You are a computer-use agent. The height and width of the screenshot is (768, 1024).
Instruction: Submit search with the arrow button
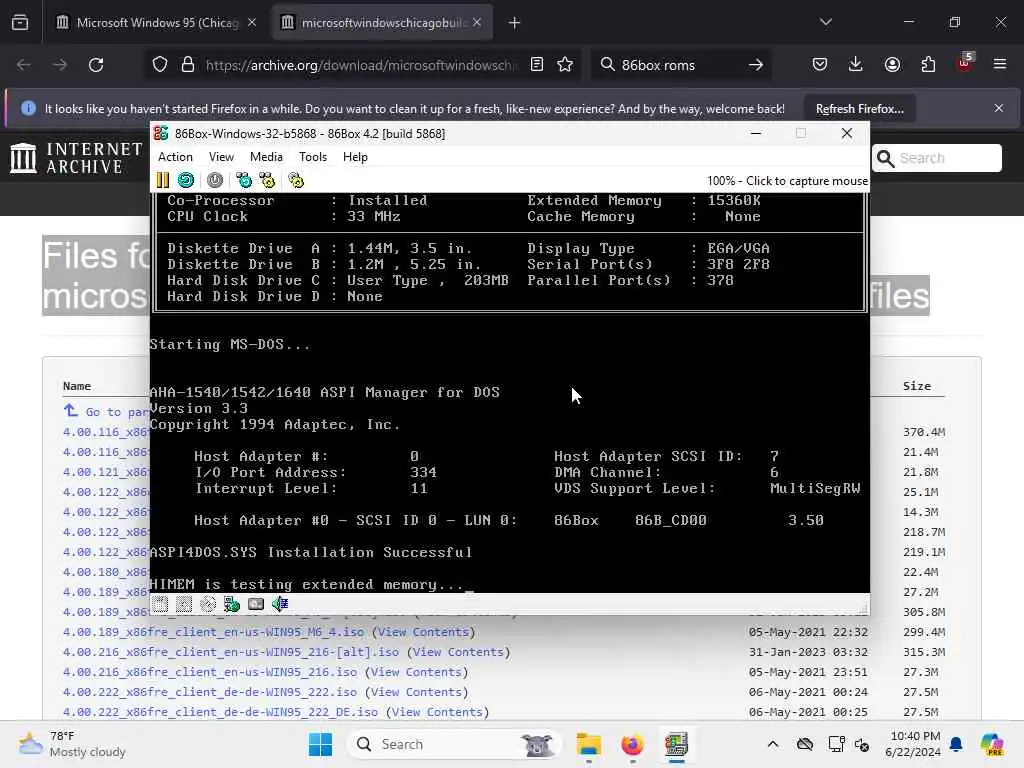pos(756,65)
